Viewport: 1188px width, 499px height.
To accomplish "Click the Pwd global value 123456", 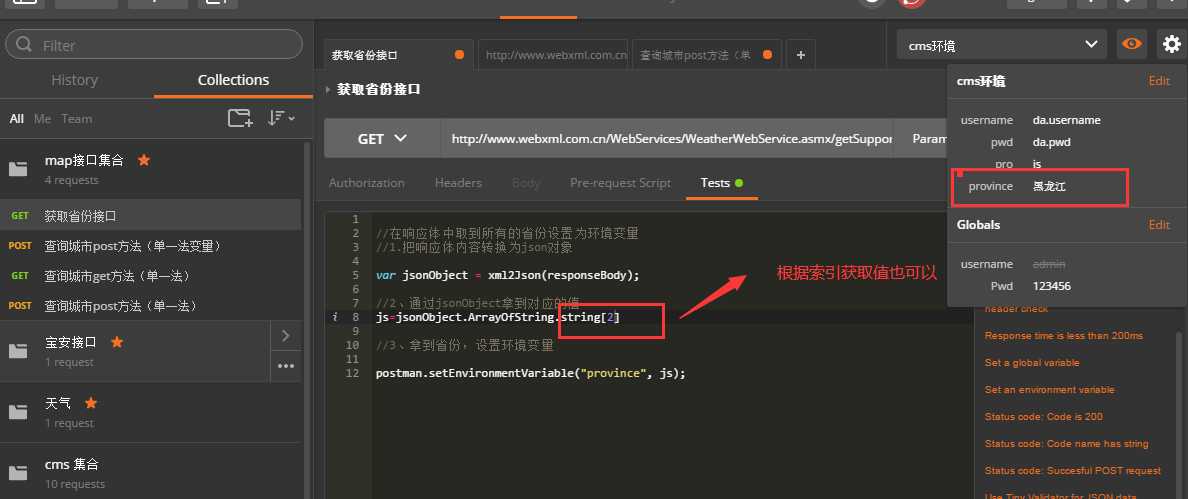I will pyautogui.click(x=1052, y=286).
